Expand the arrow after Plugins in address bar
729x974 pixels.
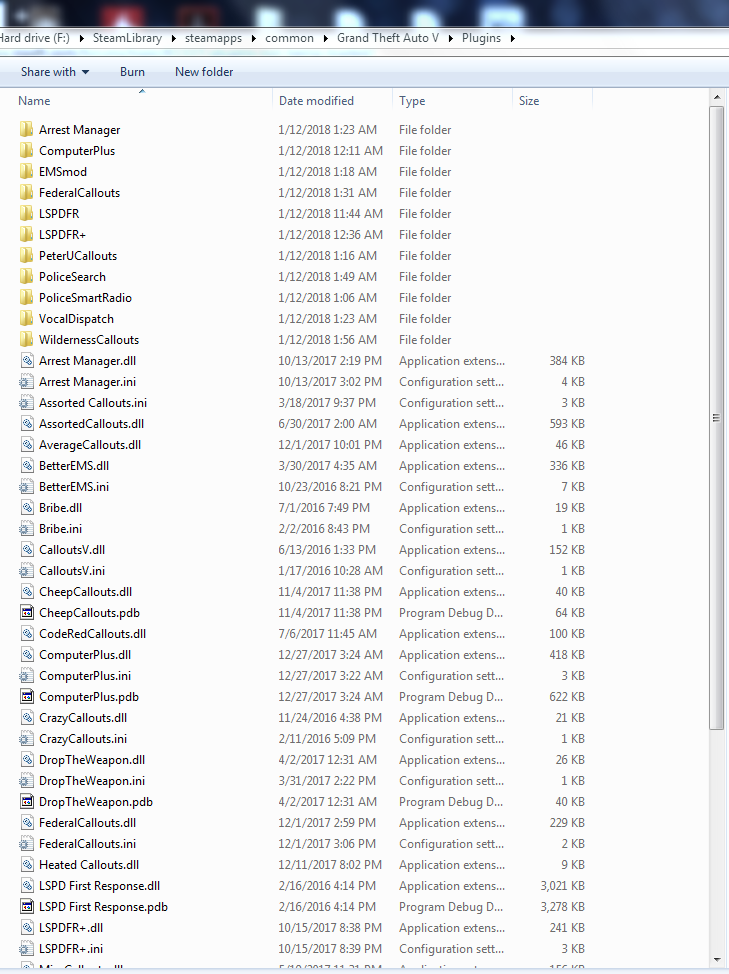(x=512, y=39)
